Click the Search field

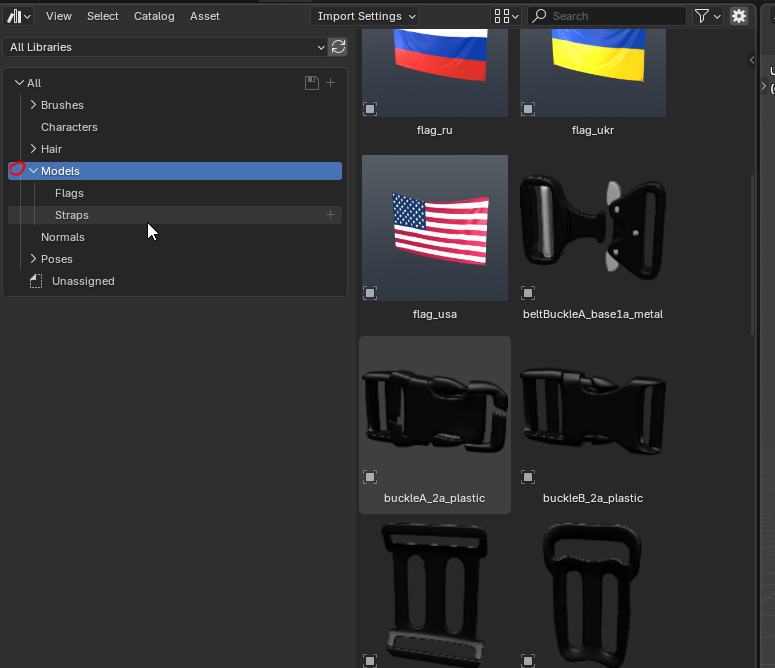[607, 16]
